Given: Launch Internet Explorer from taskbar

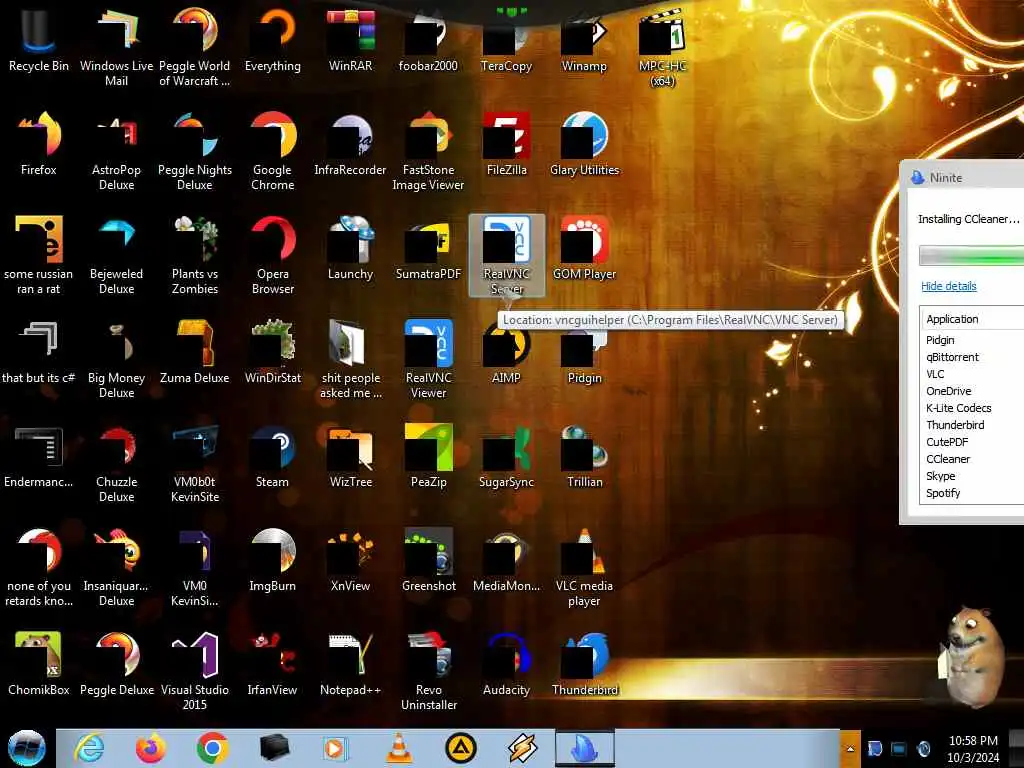Looking at the screenshot, I should pos(89,748).
